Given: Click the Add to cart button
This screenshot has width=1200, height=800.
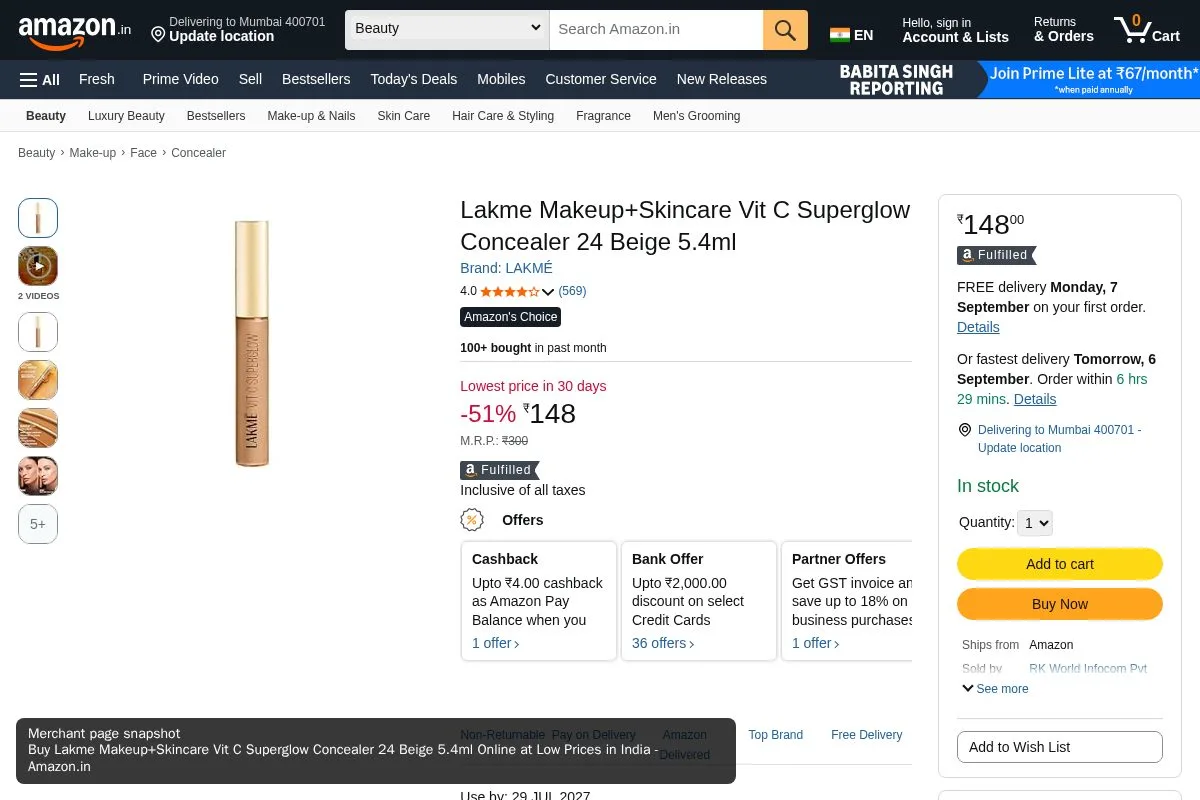Looking at the screenshot, I should coord(1060,564).
